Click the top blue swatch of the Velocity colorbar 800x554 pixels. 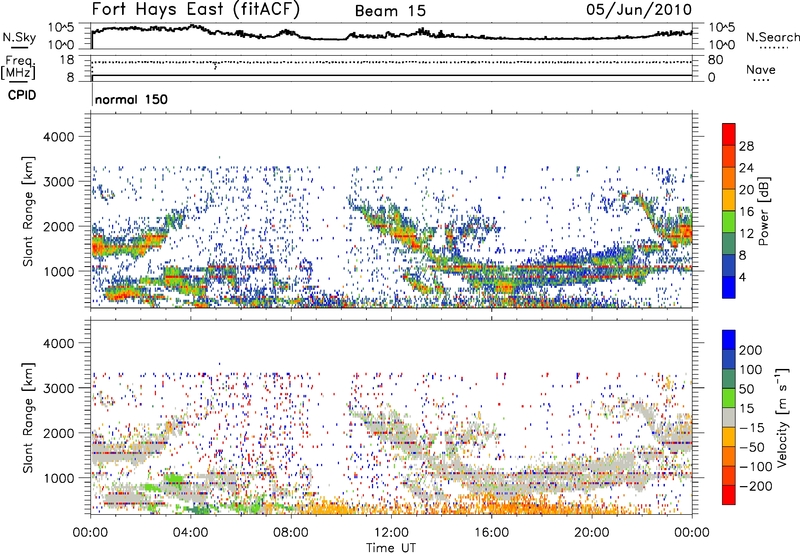(x=729, y=340)
